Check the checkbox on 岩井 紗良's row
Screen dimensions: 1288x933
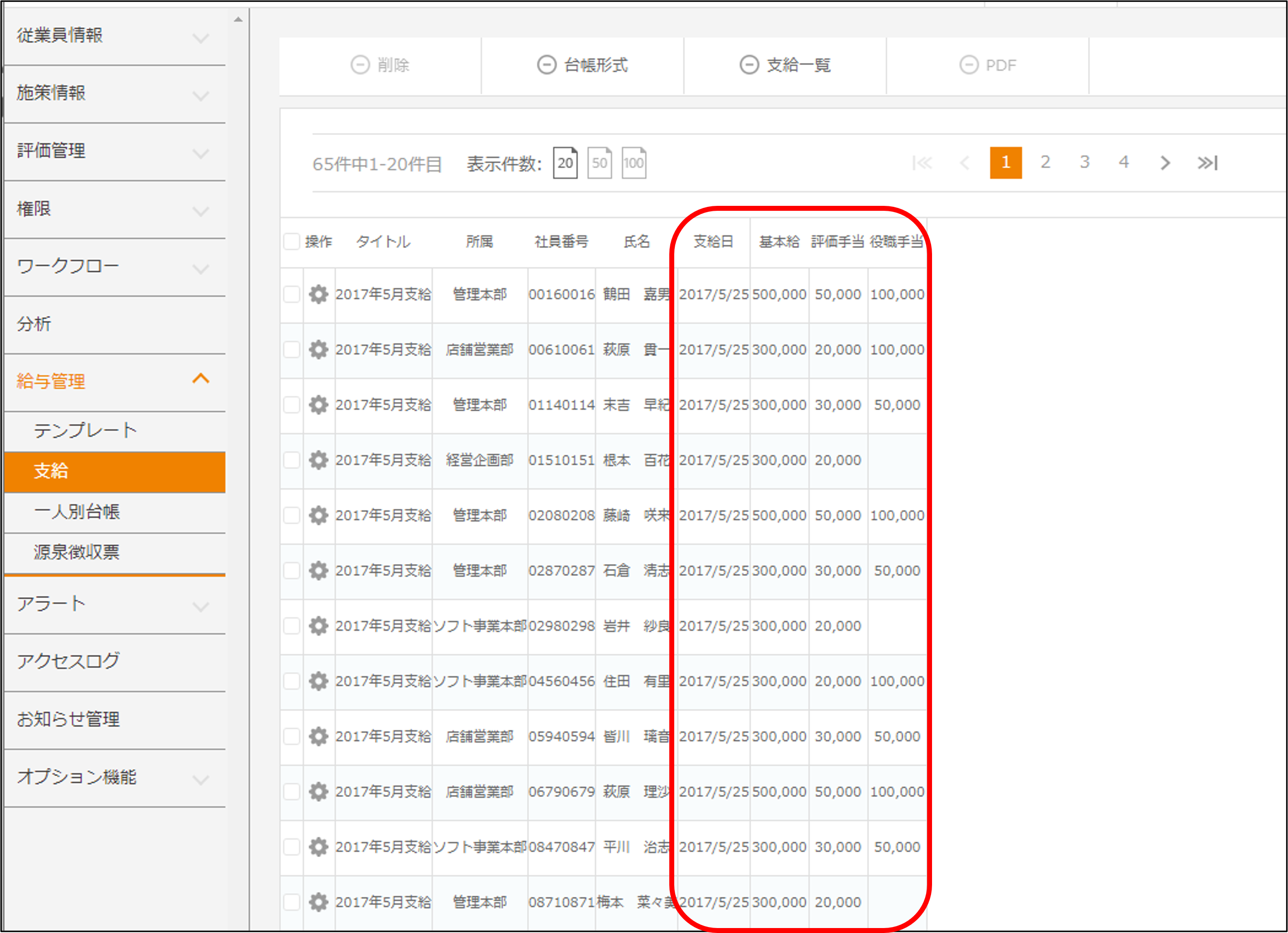pyautogui.click(x=292, y=625)
